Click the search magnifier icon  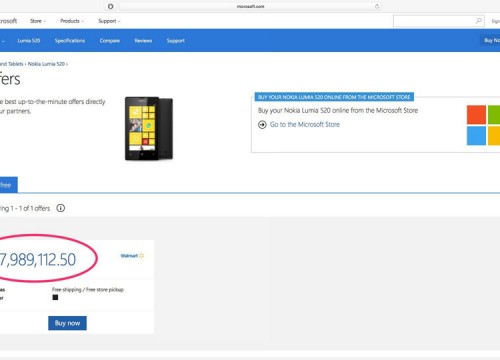pyautogui.click(x=479, y=21)
